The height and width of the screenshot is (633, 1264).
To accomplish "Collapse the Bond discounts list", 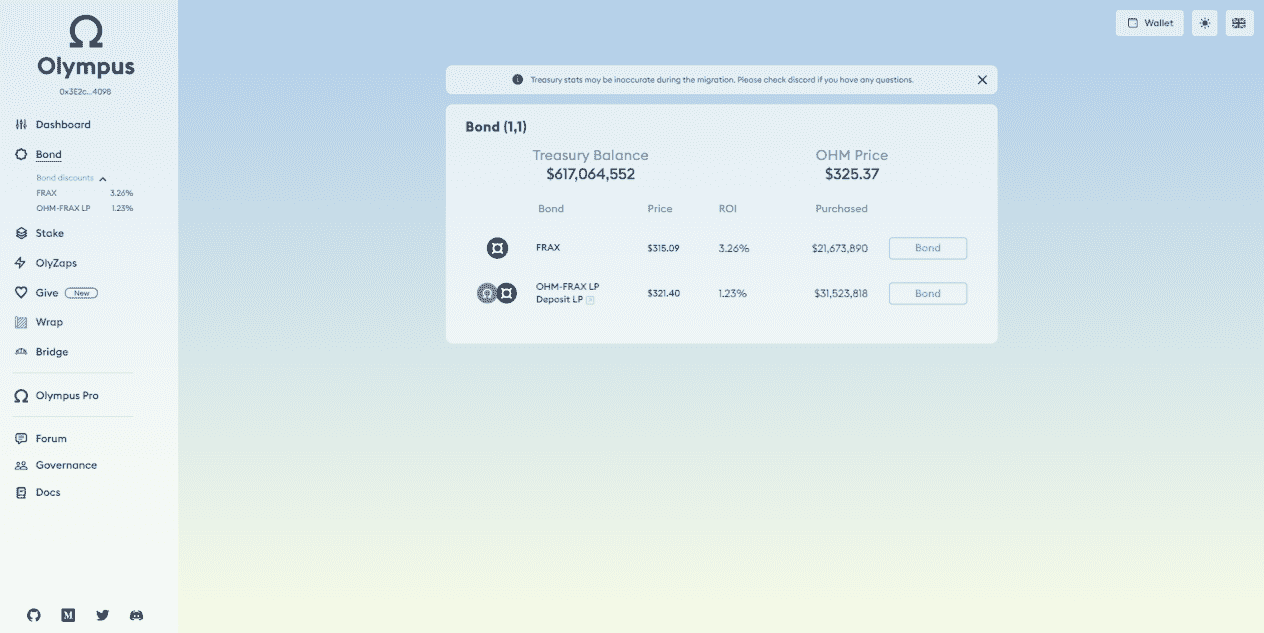I will pyautogui.click(x=103, y=179).
